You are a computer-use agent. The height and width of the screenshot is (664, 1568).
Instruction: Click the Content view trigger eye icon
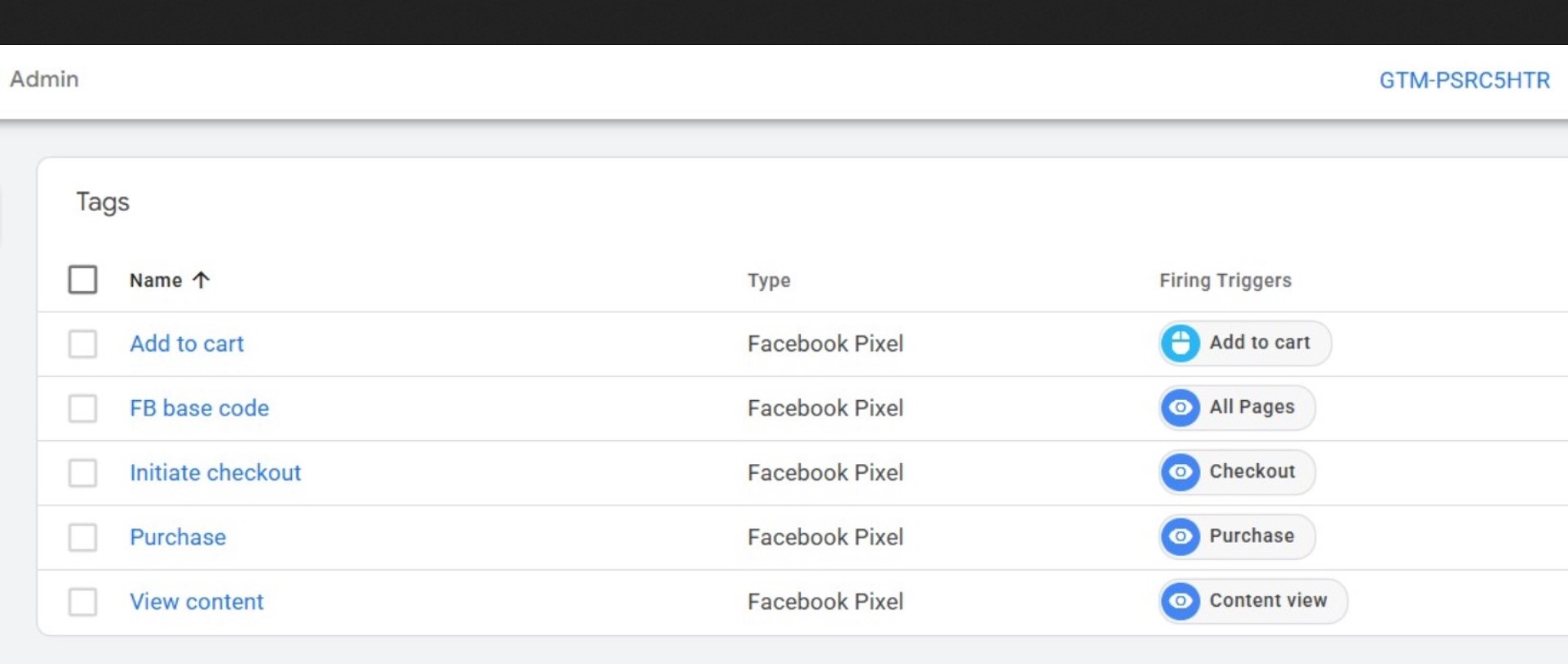(1180, 601)
